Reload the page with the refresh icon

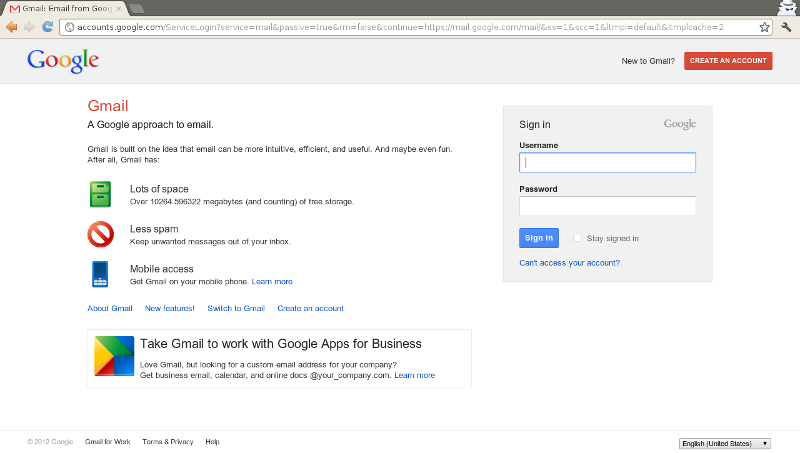pos(47,27)
